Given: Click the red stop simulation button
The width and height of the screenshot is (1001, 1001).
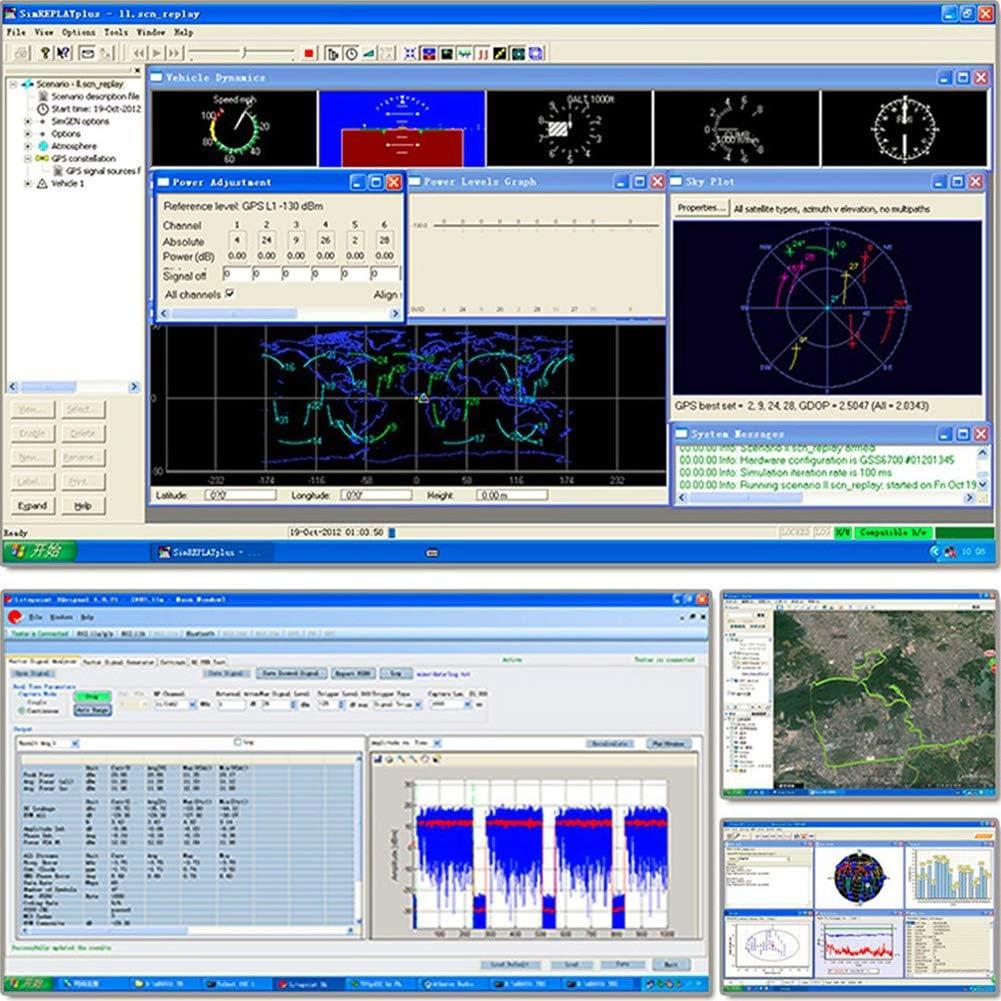Looking at the screenshot, I should 309,53.
